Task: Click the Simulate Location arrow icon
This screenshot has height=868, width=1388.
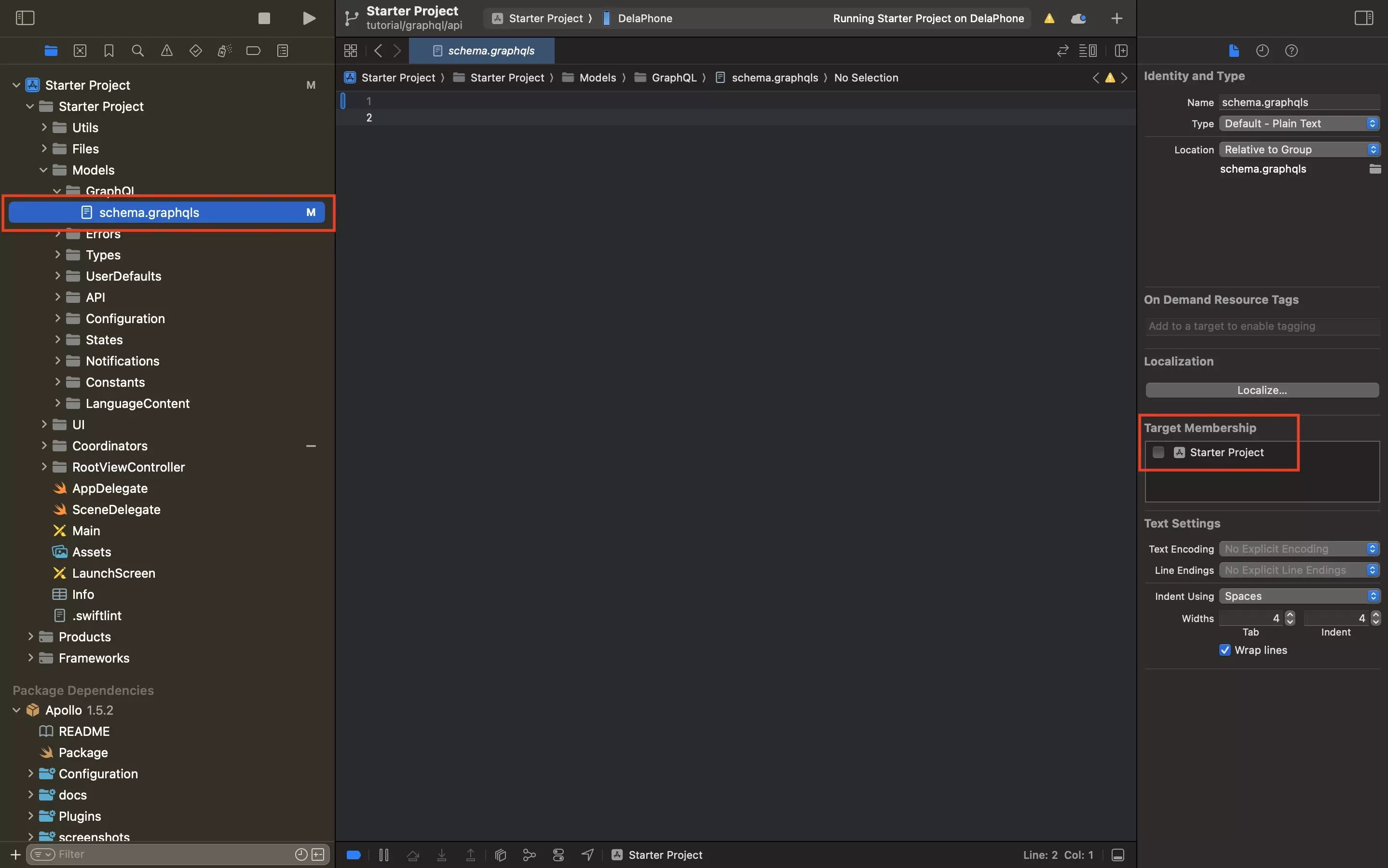Action: [x=587, y=855]
